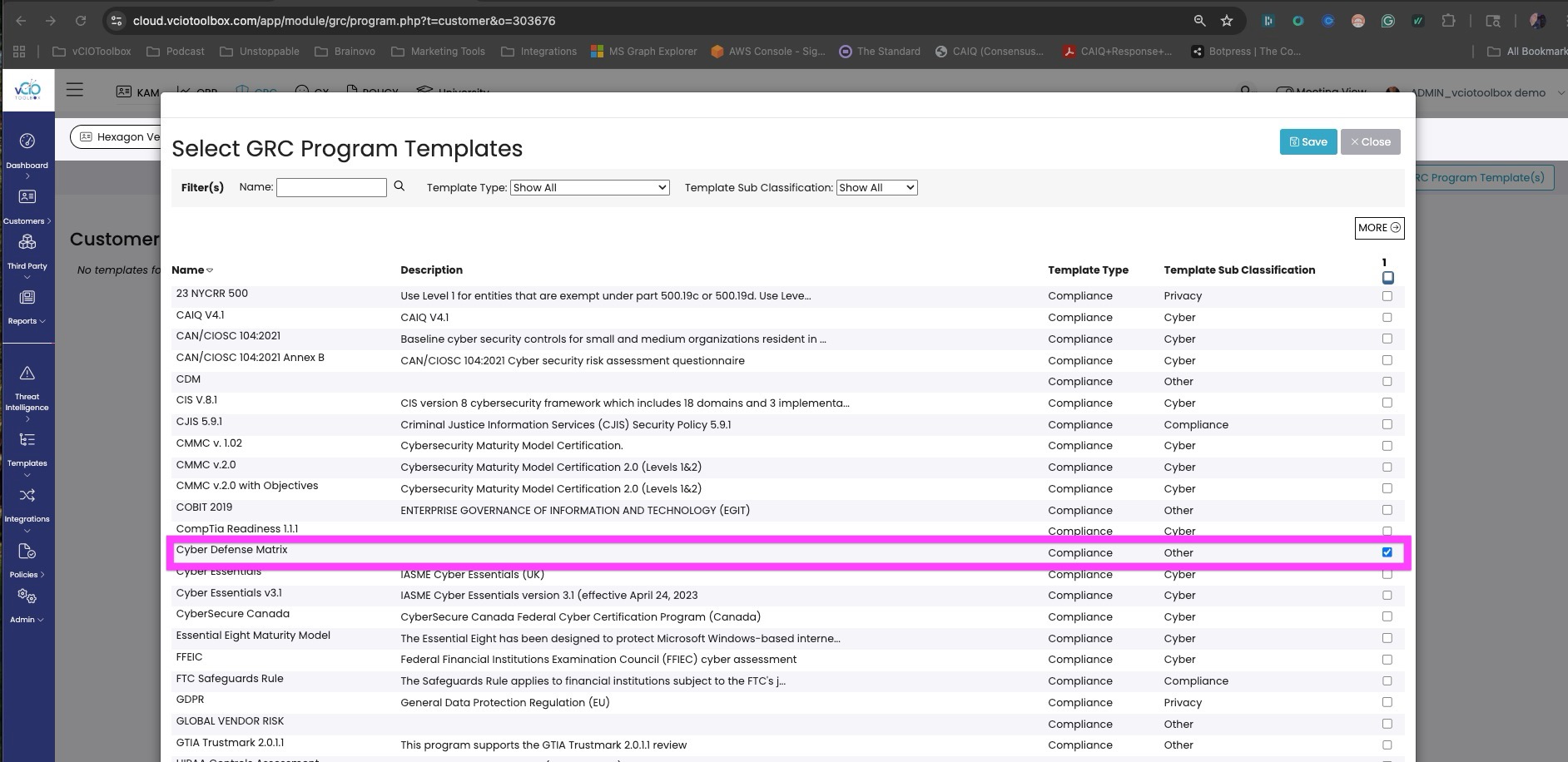1568x762 pixels.
Task: Check the FFEIC checkbox
Action: click(1387, 660)
